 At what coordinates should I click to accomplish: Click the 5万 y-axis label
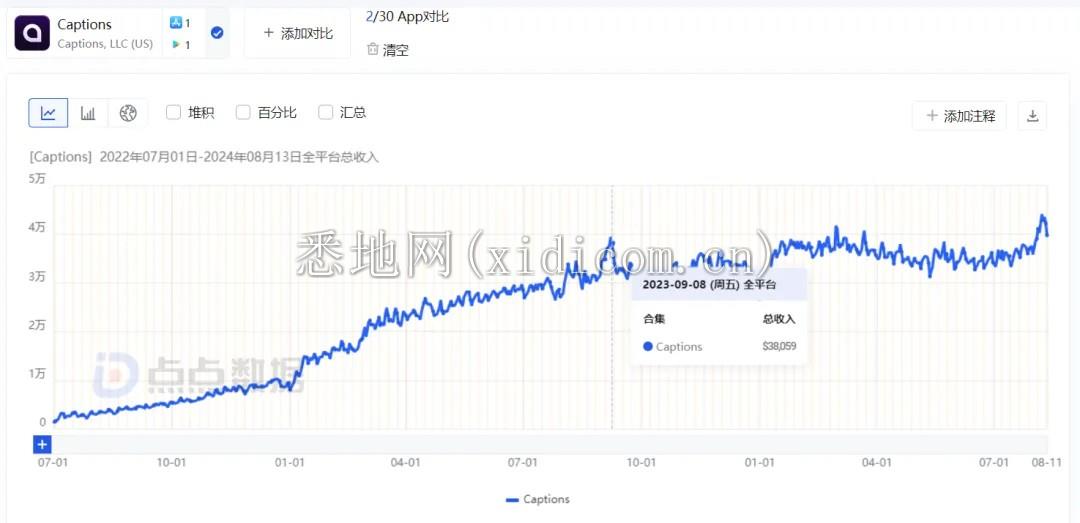click(37, 178)
